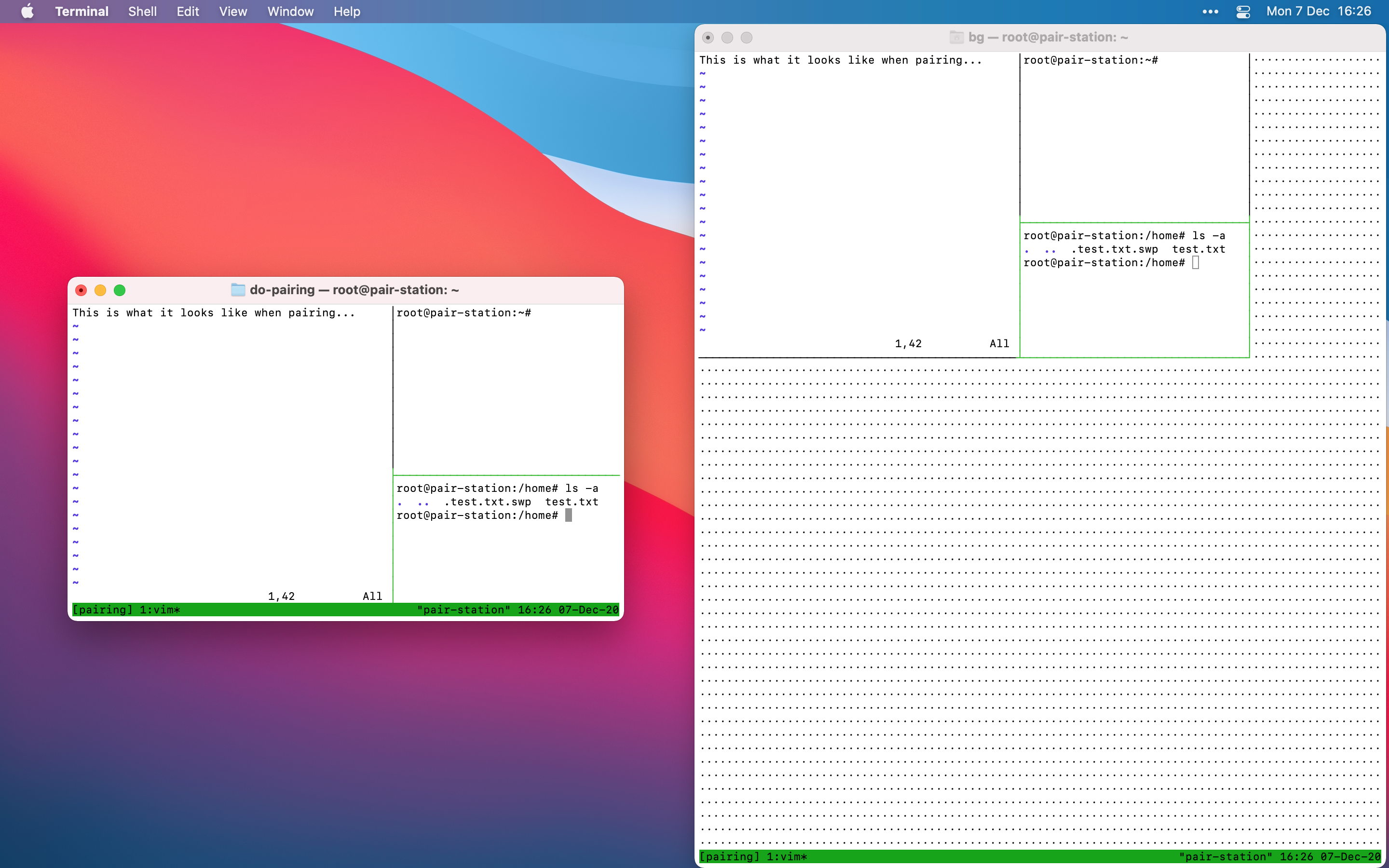The width and height of the screenshot is (1389, 868).
Task: Click the root@pair-station:~# prompt in bg window
Action: (x=1090, y=60)
